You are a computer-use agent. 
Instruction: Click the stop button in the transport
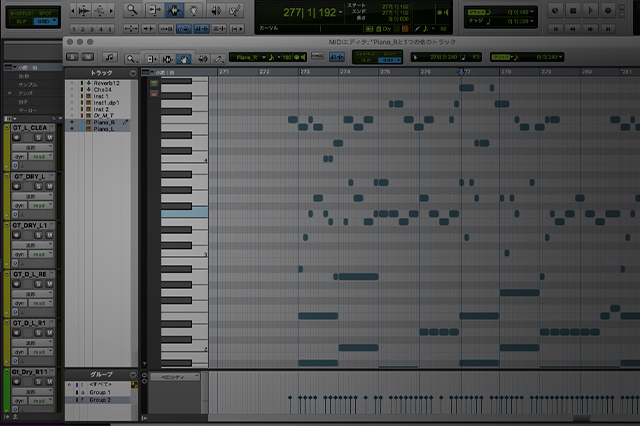[573, 11]
